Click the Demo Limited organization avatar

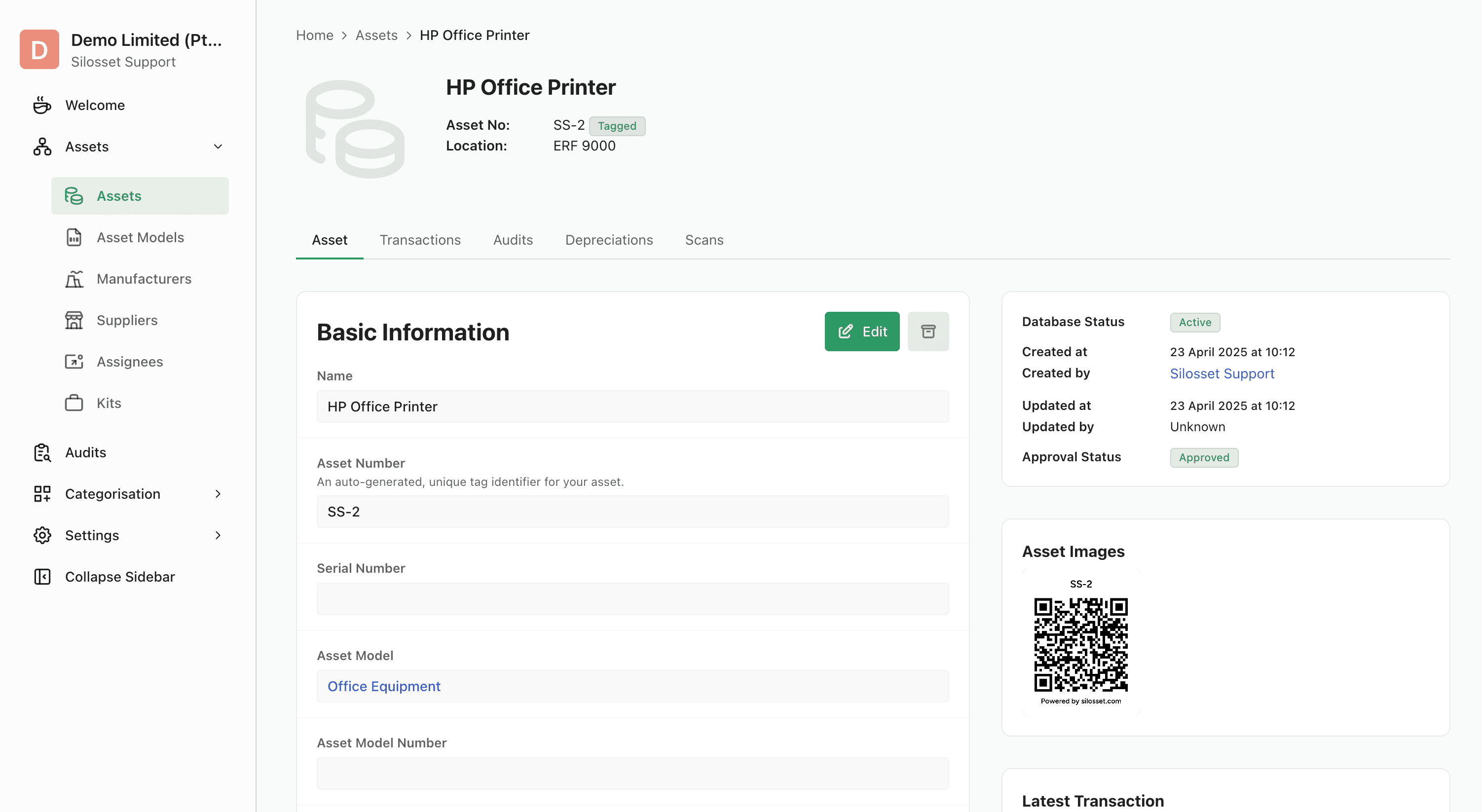coord(39,49)
